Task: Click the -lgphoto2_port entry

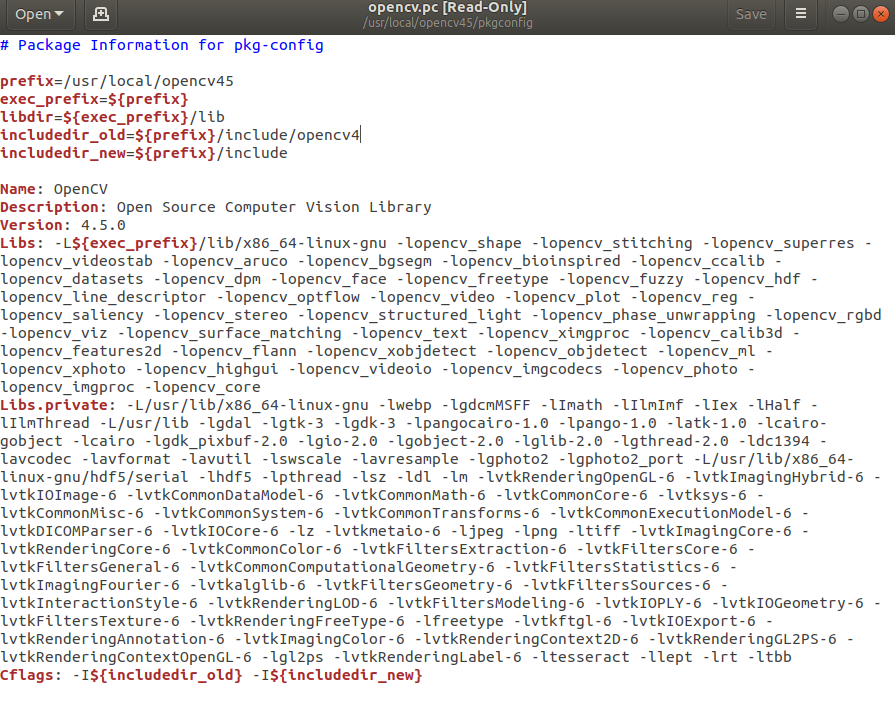Action: coord(621,459)
